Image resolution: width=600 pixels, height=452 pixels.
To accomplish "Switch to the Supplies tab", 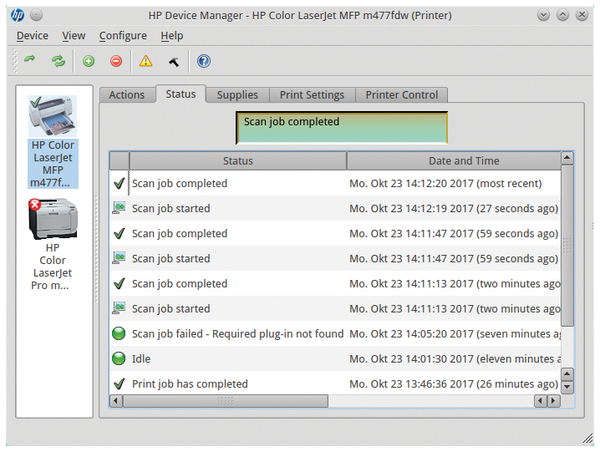I will 237,95.
